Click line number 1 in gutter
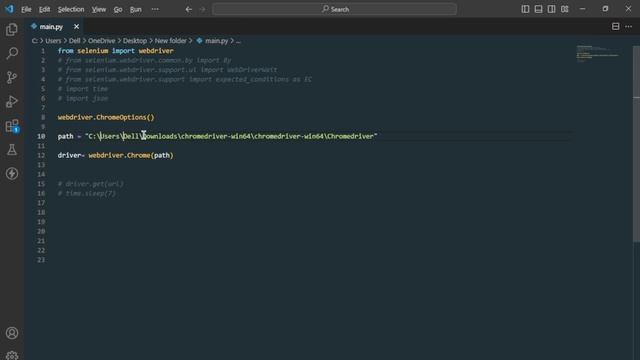640x360 pixels. coord(43,51)
